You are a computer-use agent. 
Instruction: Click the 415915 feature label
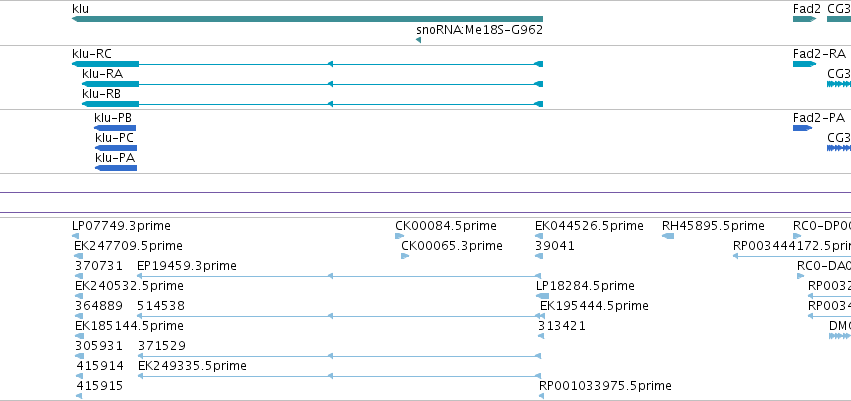[x=99, y=386]
